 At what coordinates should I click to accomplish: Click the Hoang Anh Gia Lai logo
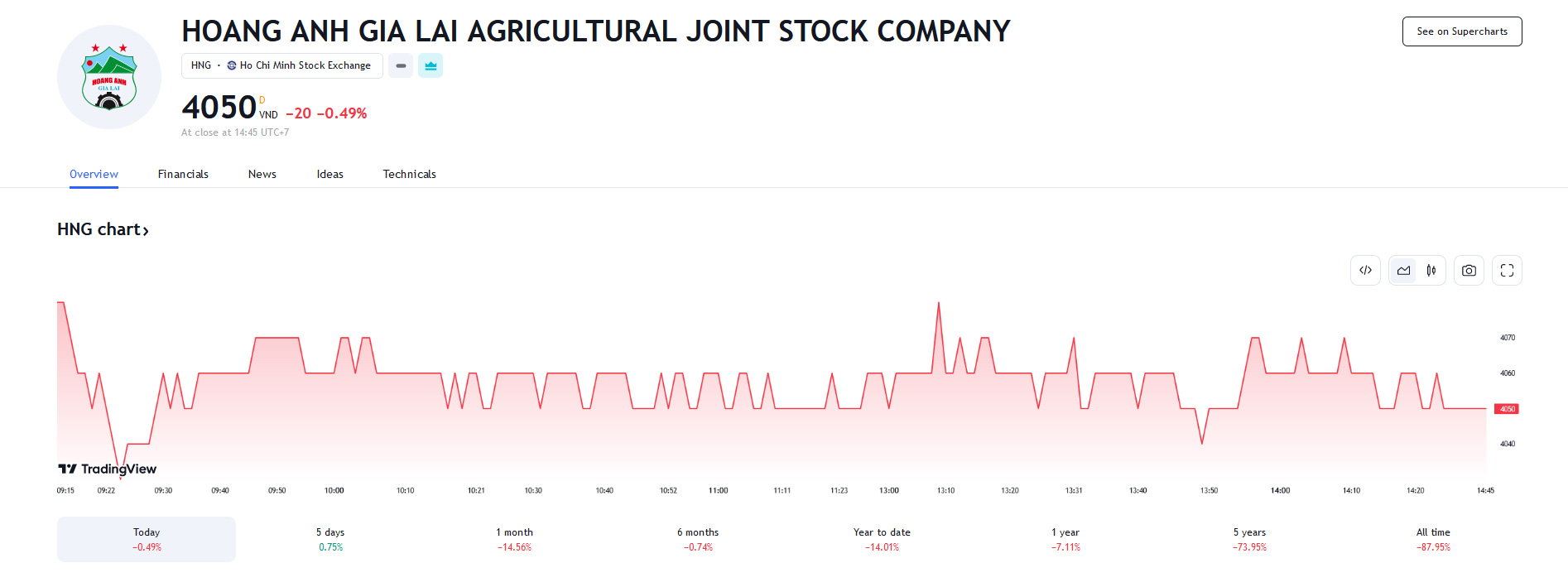109,78
